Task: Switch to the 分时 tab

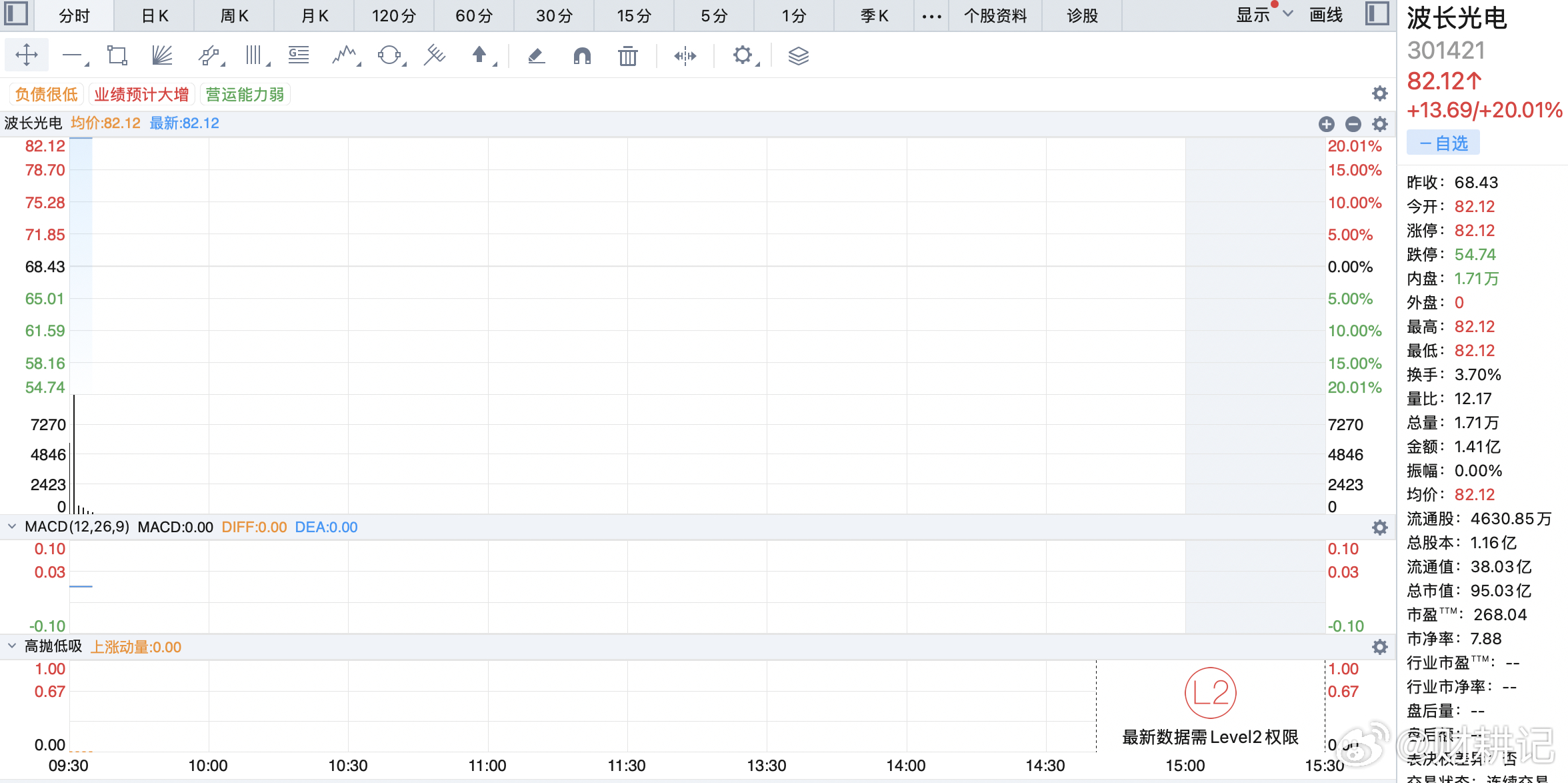Action: [x=74, y=15]
